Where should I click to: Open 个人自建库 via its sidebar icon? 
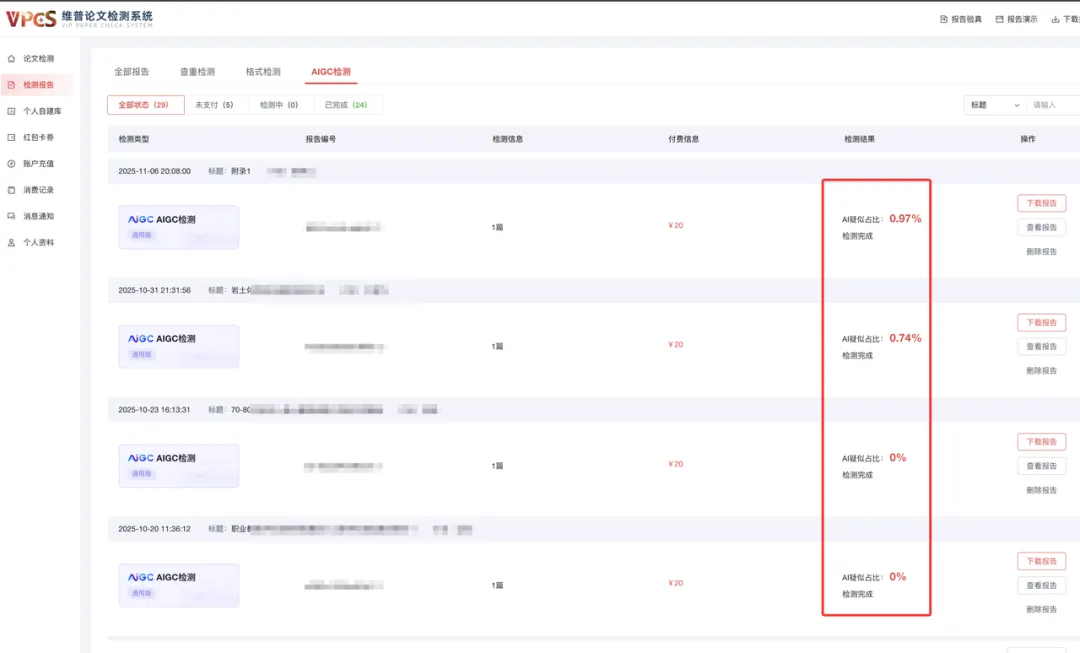[x=11, y=111]
